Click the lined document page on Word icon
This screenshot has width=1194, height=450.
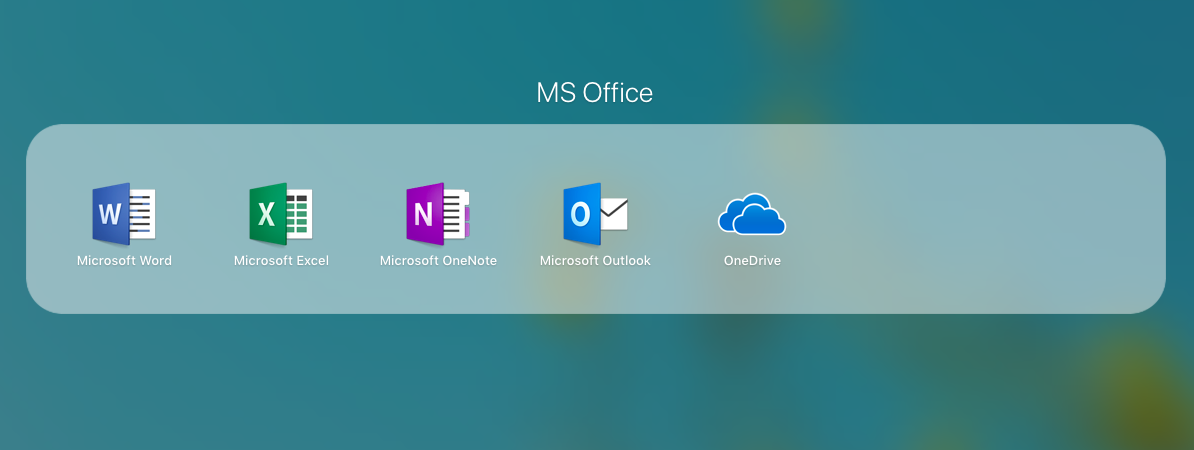coord(142,214)
